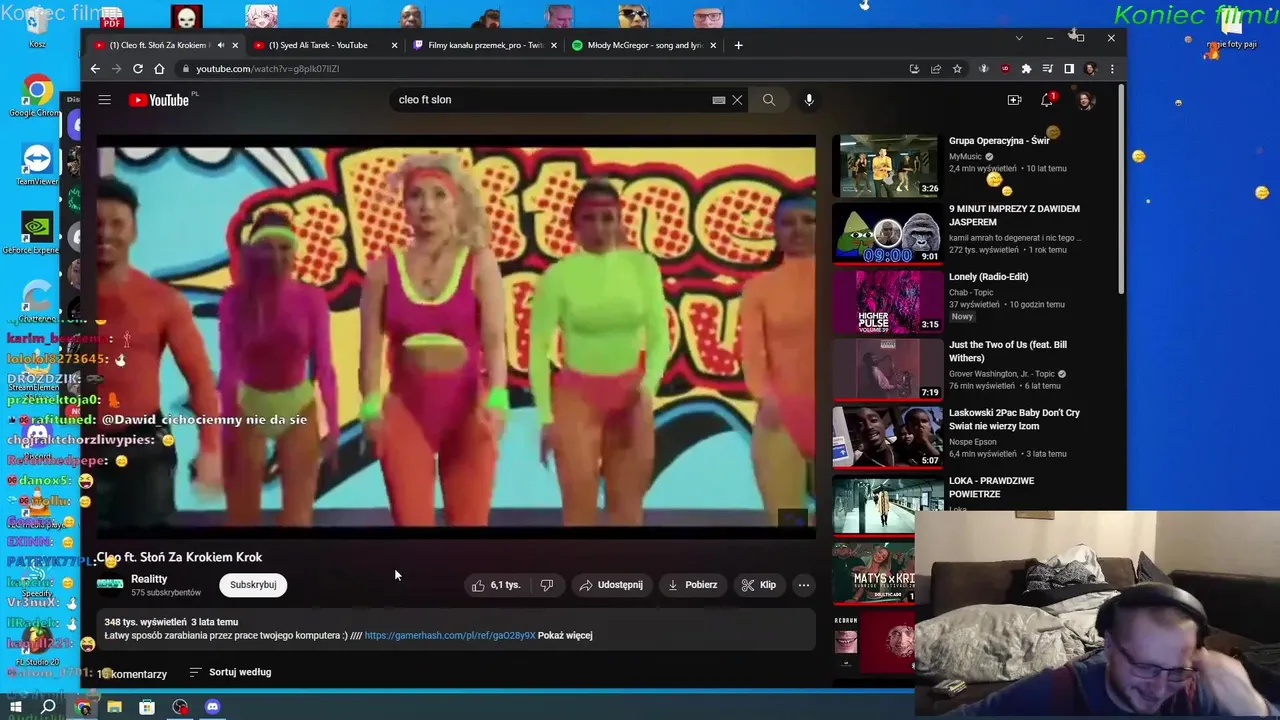The image size is (1280, 720).
Task: Open Grupa Operacyjna - Świr thumbnail
Action: (x=886, y=166)
